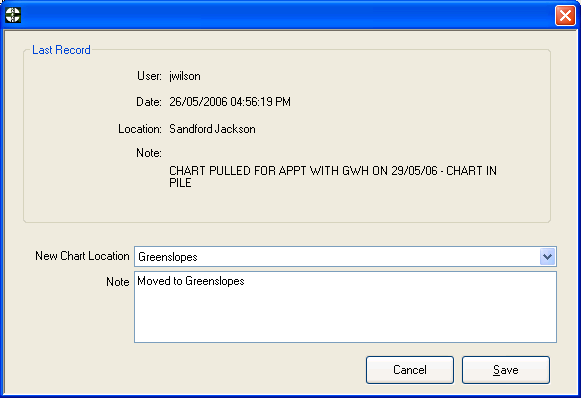Click the application icon in the title bar
The image size is (581, 398).
tap(13, 15)
